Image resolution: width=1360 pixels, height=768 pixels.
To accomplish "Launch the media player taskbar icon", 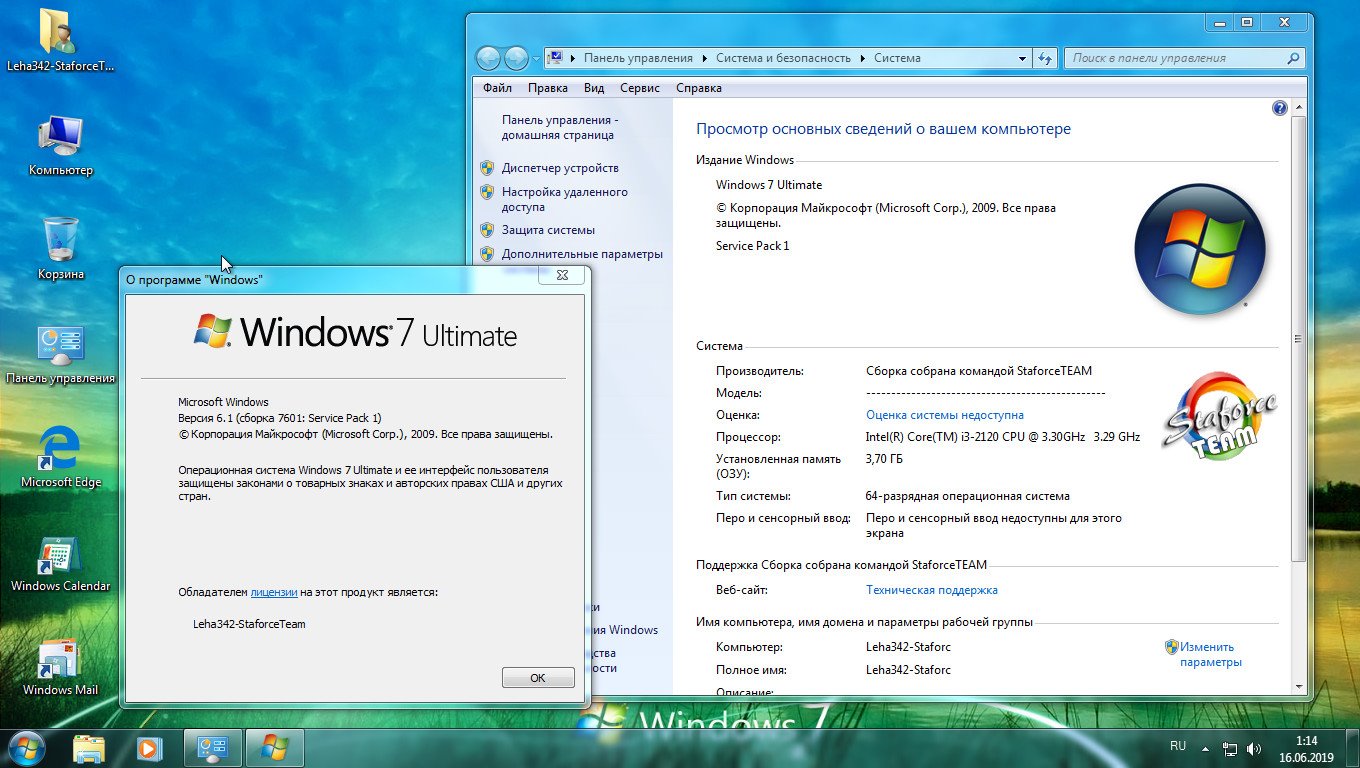I will coord(149,748).
